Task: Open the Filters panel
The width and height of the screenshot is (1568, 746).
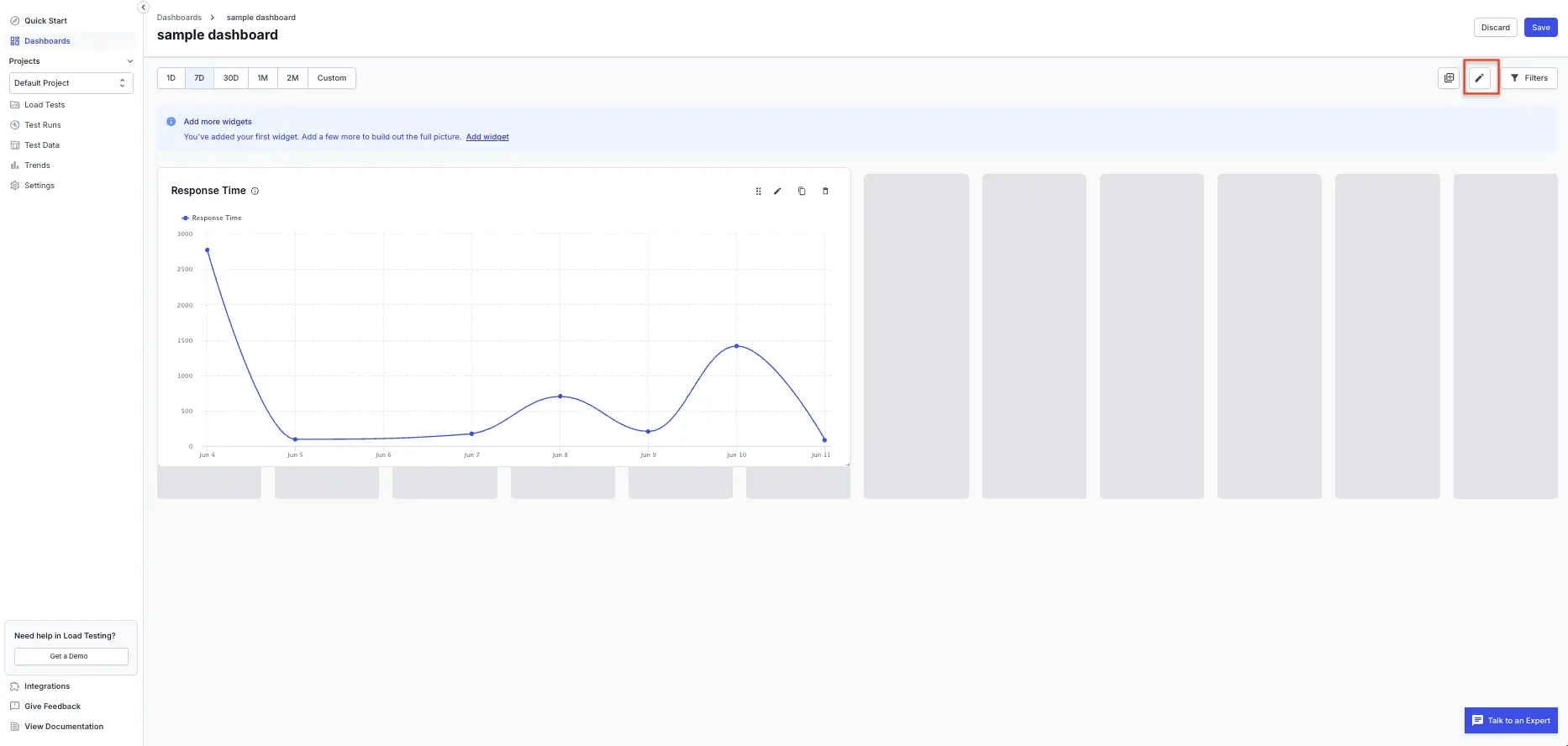Action: (1529, 78)
